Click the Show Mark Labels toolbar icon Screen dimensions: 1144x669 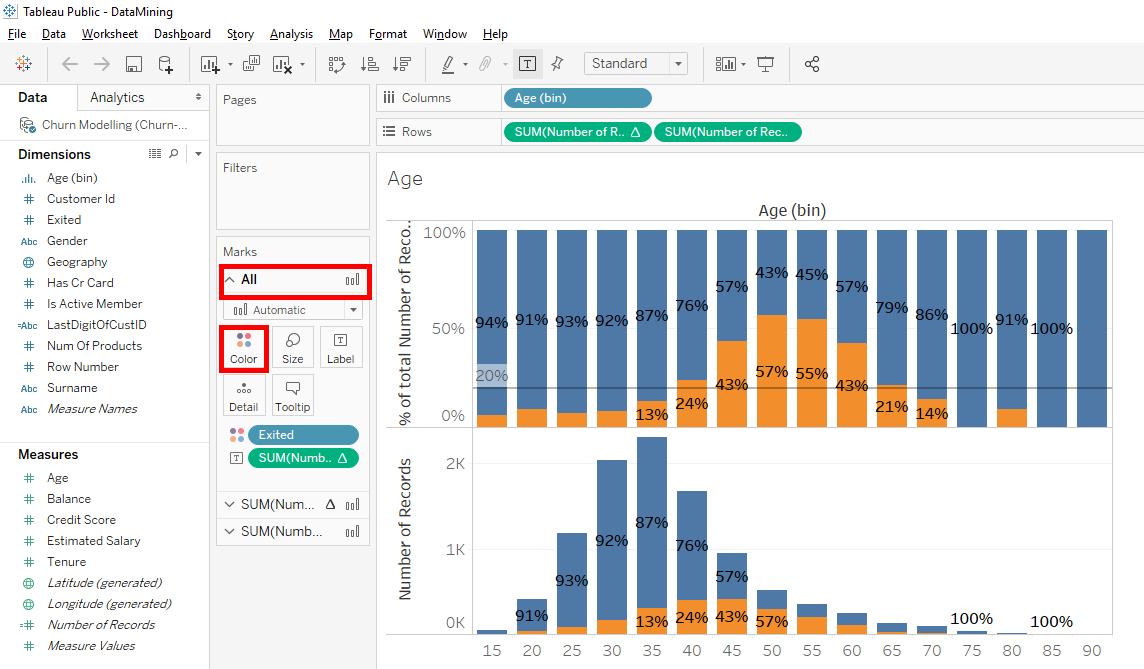pyautogui.click(x=527, y=63)
